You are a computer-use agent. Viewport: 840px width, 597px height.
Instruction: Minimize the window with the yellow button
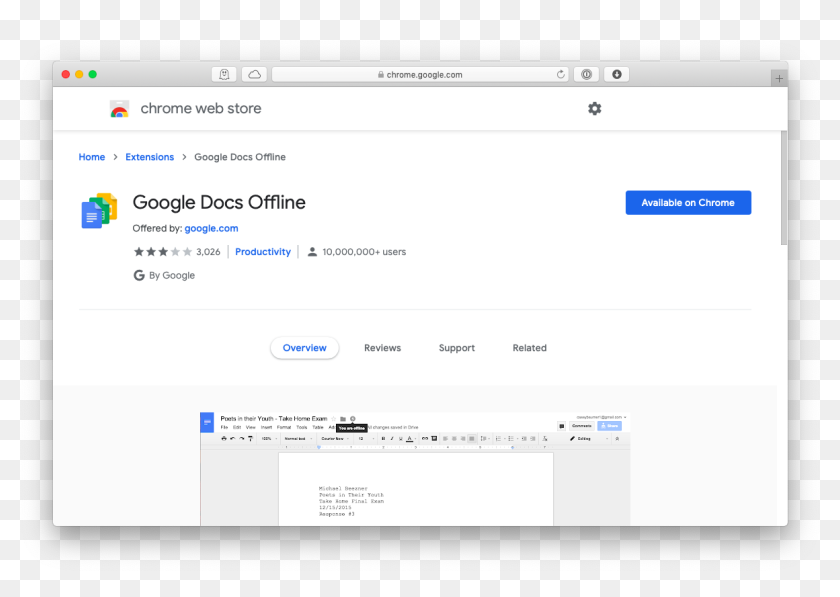coord(79,74)
